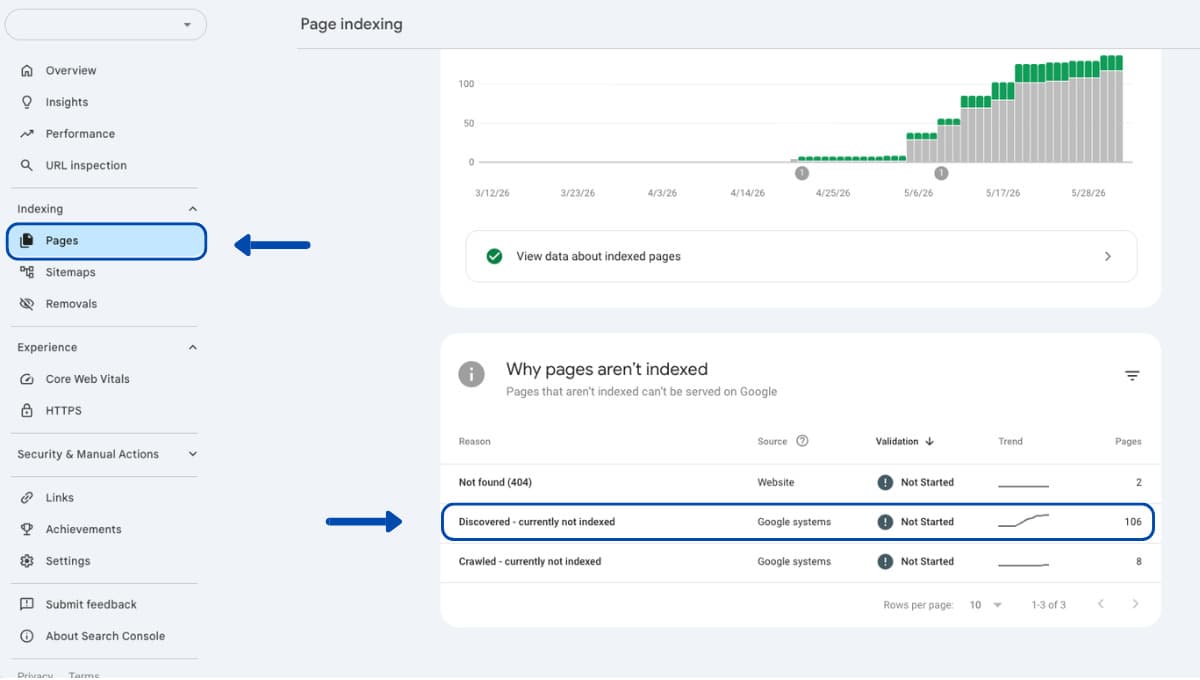Click the About Search Console info icon

coord(27,636)
